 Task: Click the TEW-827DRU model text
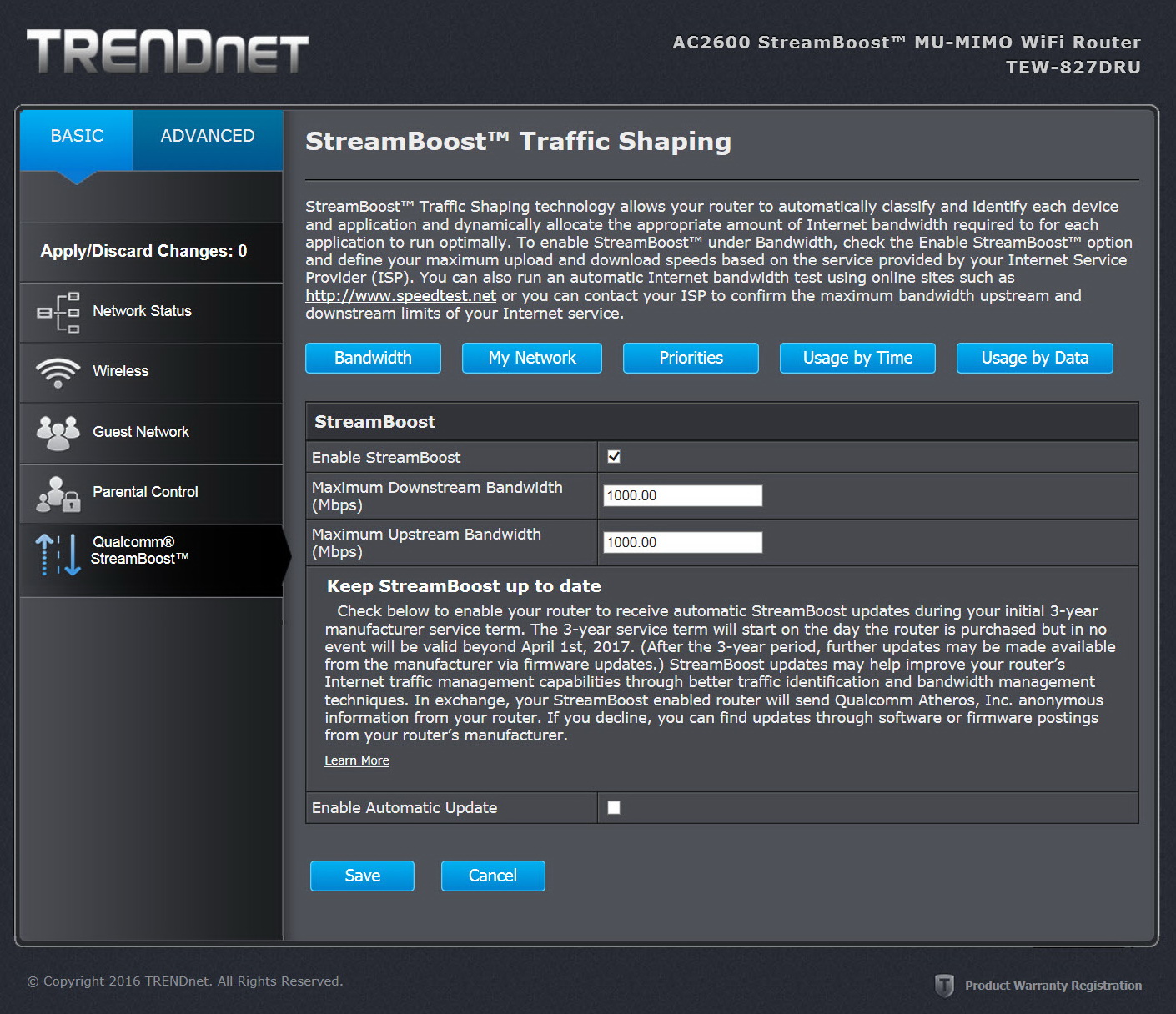(1073, 68)
